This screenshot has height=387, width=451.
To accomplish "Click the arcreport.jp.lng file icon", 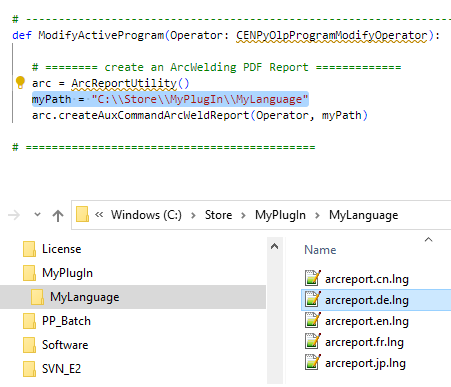I will 313,362.
